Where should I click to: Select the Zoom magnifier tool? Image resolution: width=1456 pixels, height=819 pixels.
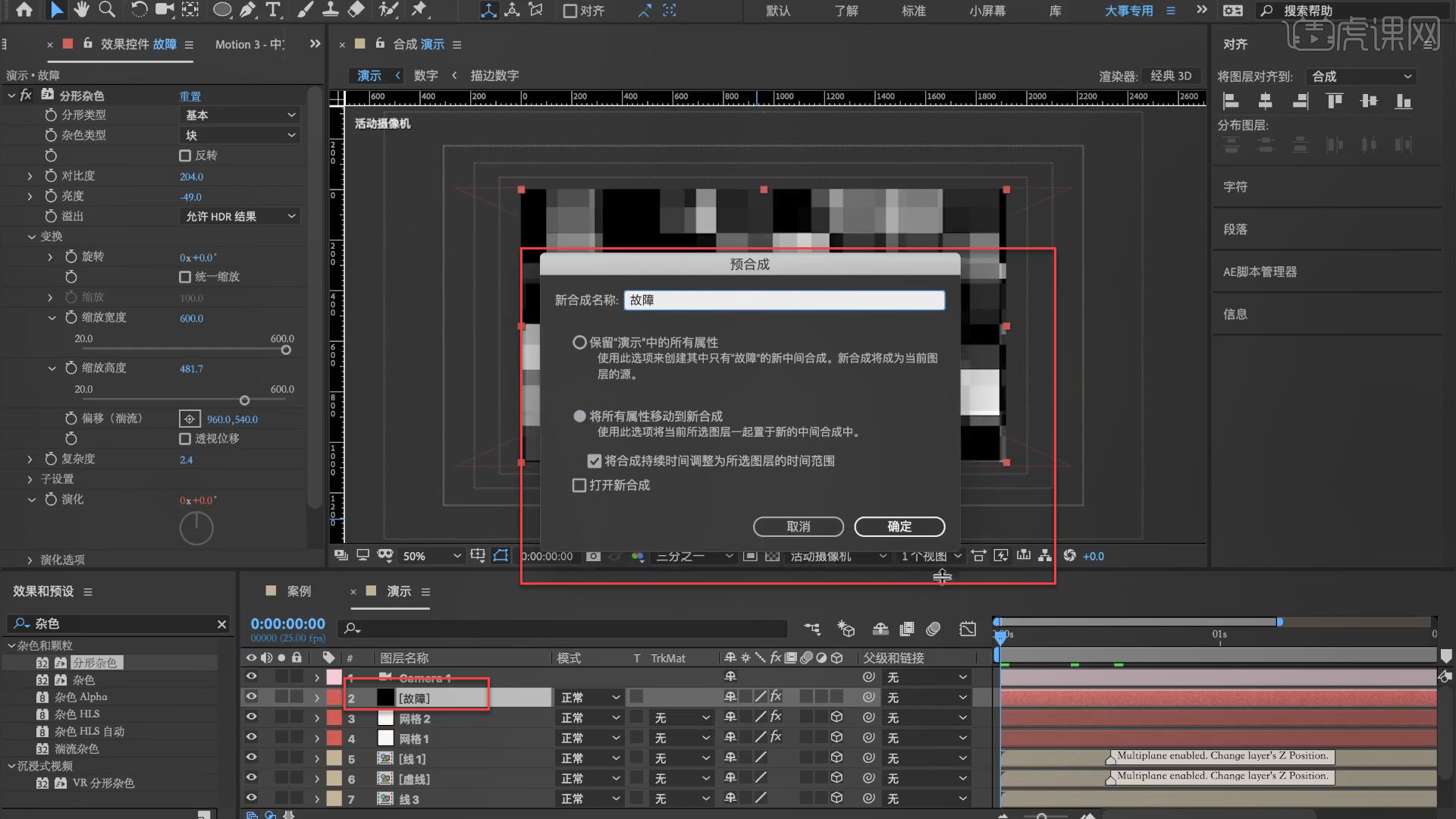click(x=107, y=10)
